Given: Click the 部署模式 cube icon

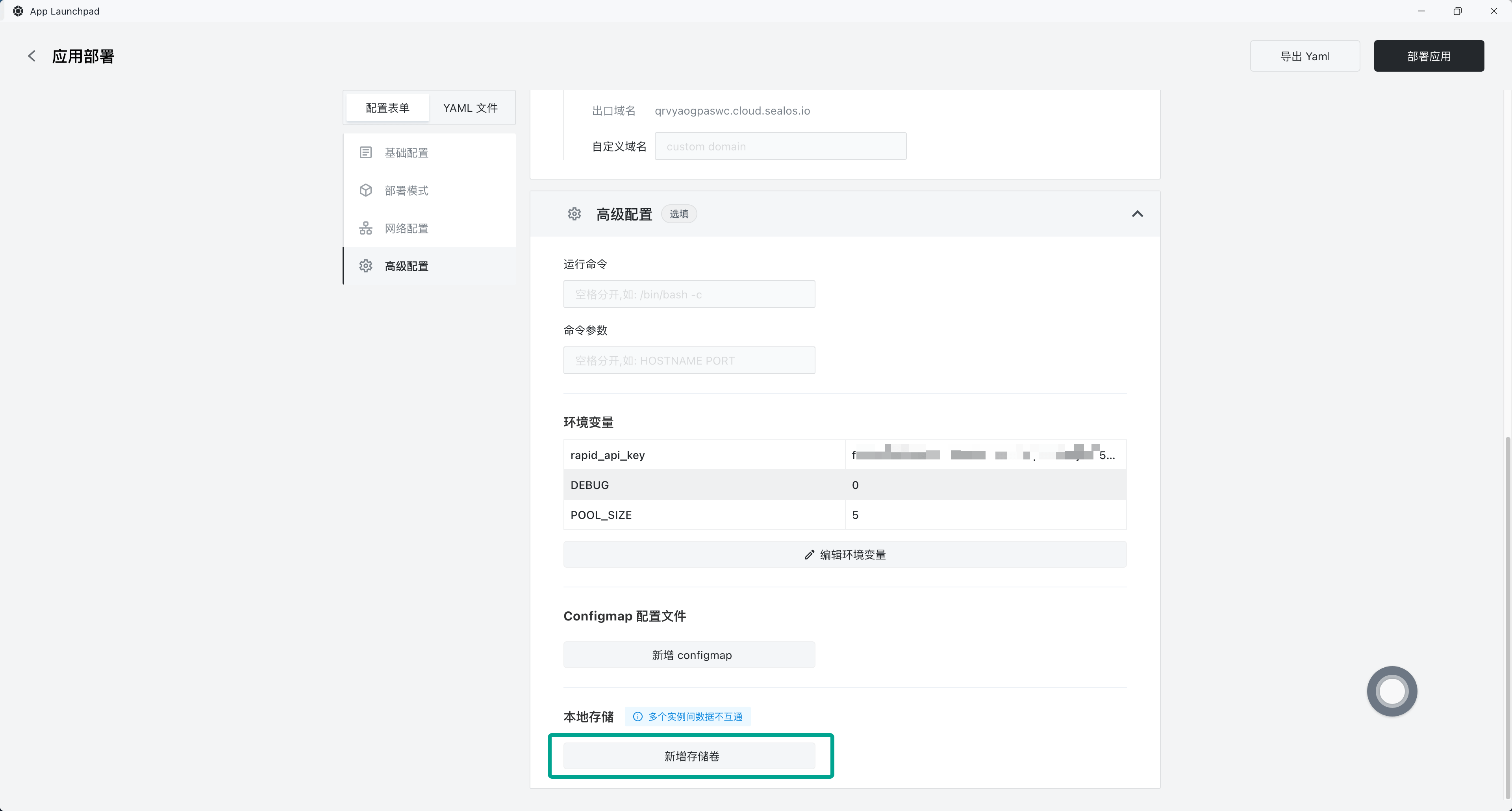Looking at the screenshot, I should [366, 191].
